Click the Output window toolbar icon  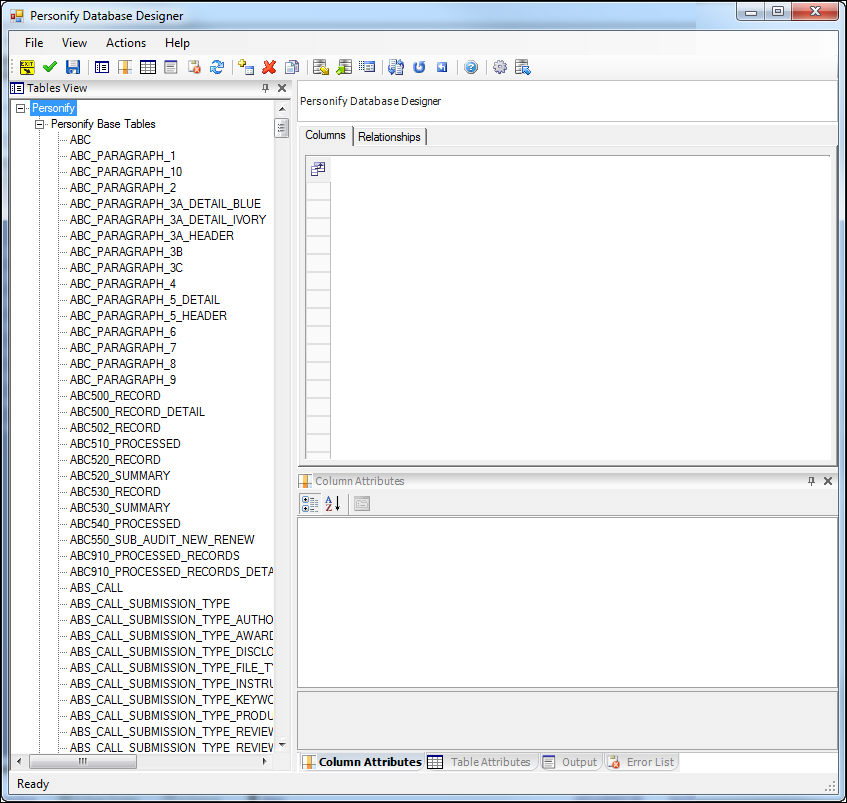[x=171, y=67]
